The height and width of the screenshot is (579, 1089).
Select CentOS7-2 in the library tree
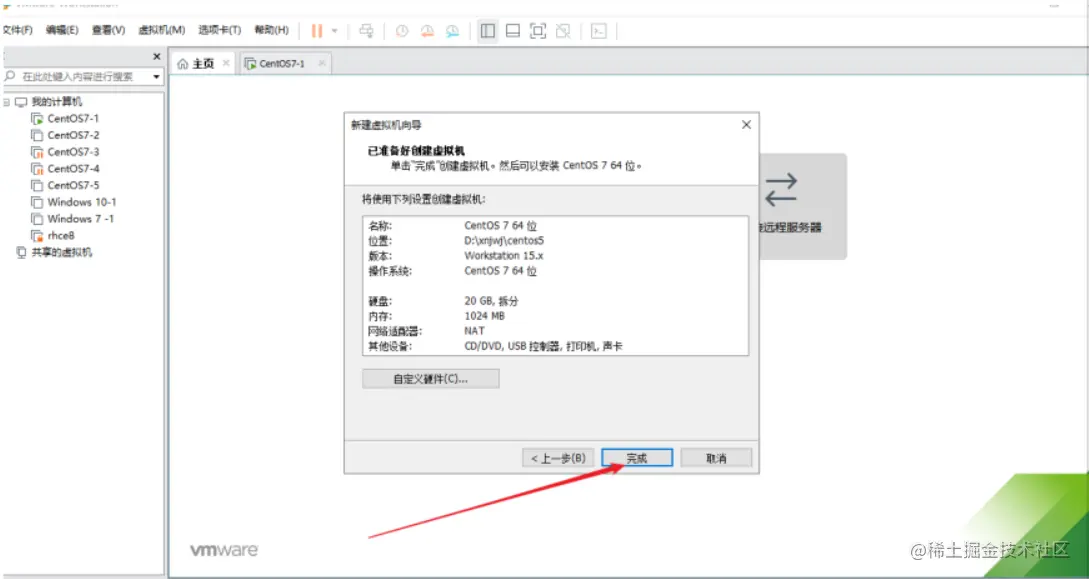coord(73,135)
